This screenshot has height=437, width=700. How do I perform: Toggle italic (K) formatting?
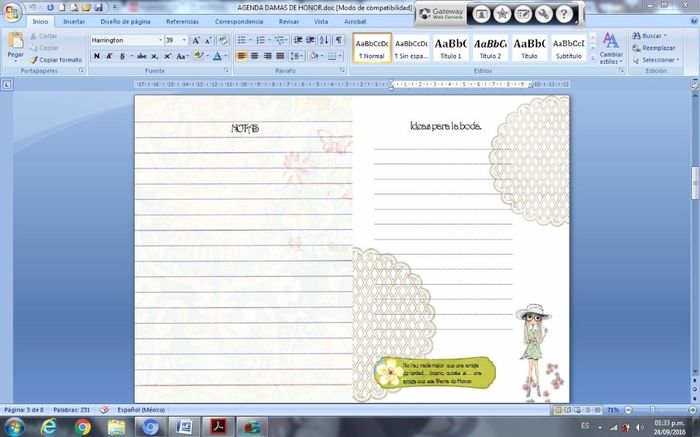click(x=109, y=56)
